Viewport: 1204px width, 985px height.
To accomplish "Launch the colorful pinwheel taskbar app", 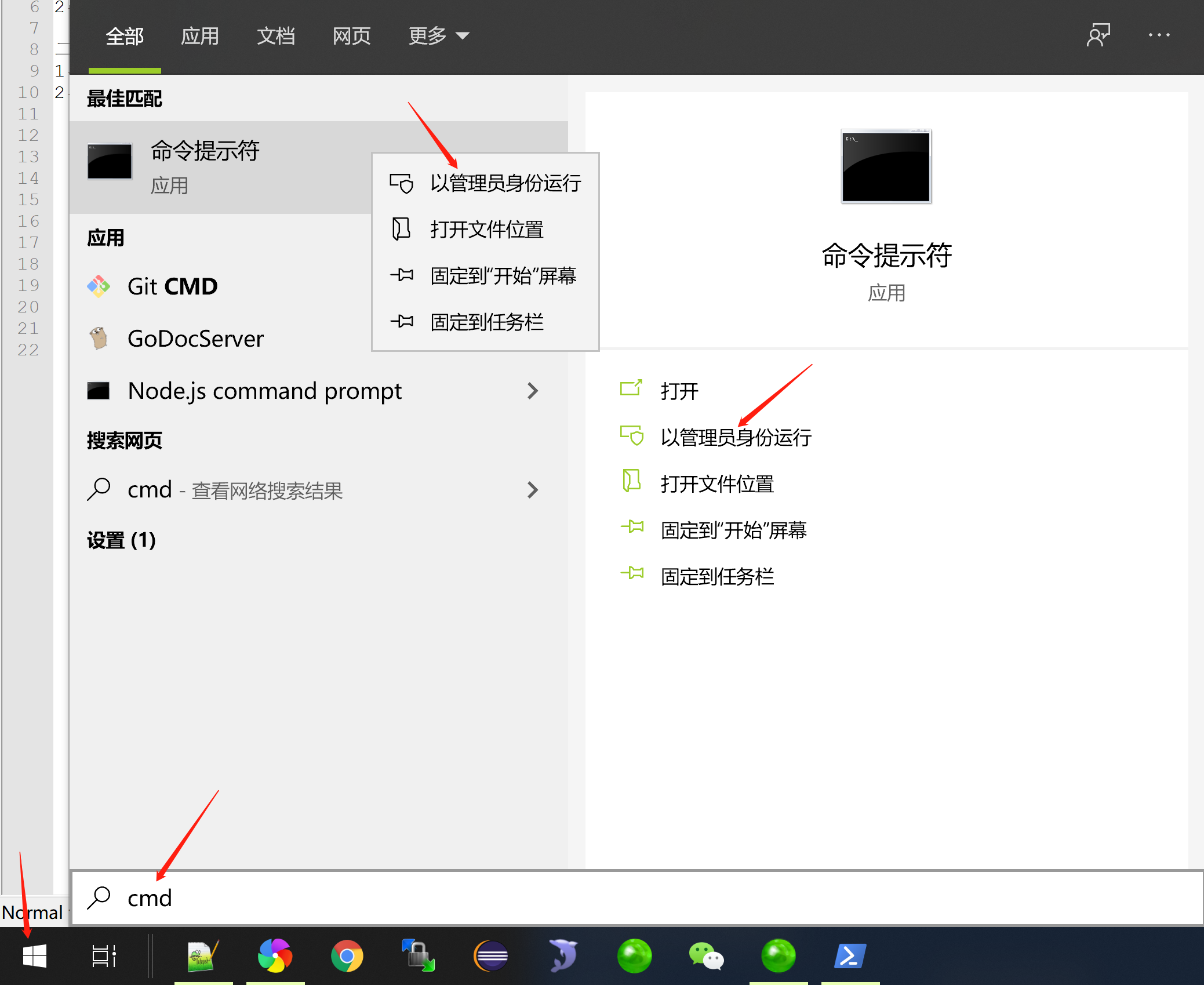I will pyautogui.click(x=275, y=955).
